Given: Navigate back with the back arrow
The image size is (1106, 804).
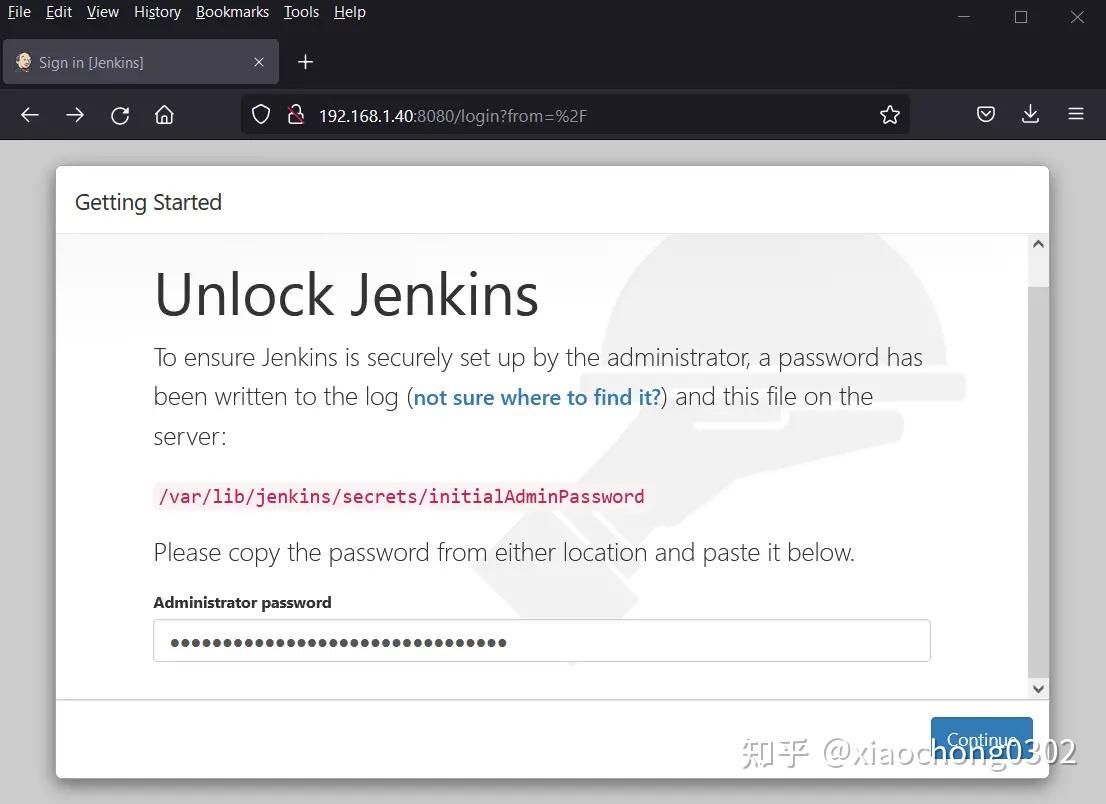Looking at the screenshot, I should [x=29, y=114].
